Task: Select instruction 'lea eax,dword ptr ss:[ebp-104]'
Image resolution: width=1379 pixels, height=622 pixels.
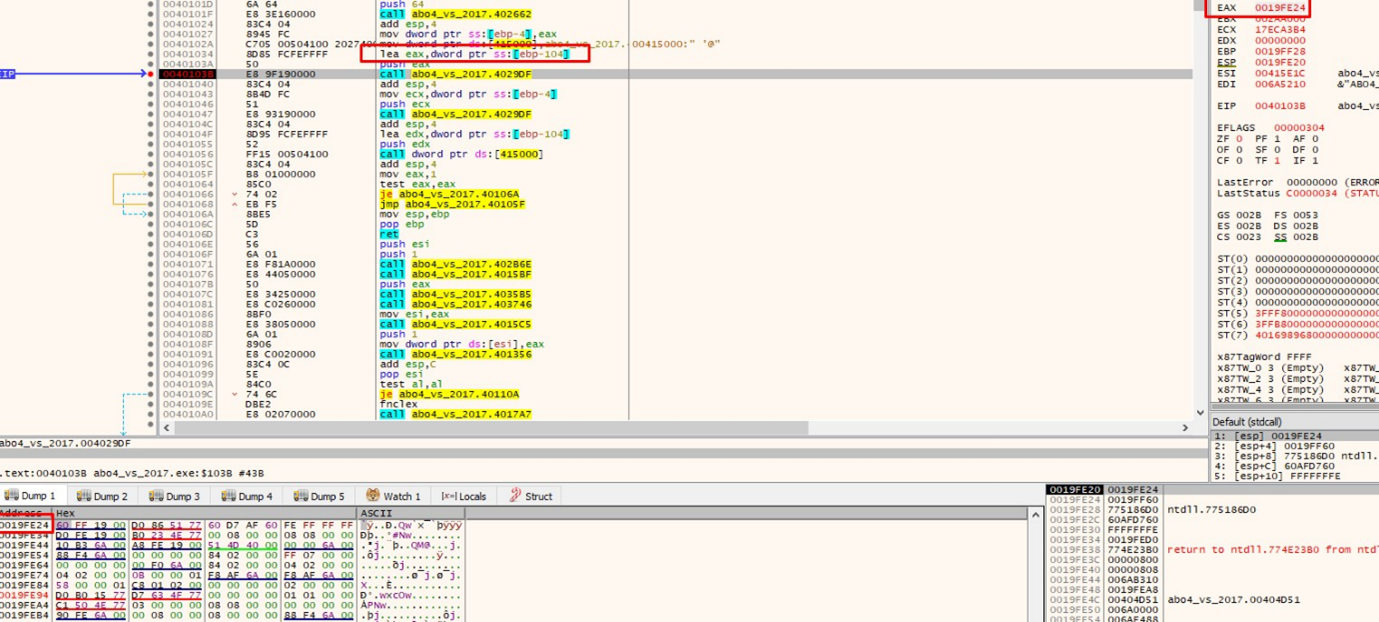Action: (x=475, y=54)
